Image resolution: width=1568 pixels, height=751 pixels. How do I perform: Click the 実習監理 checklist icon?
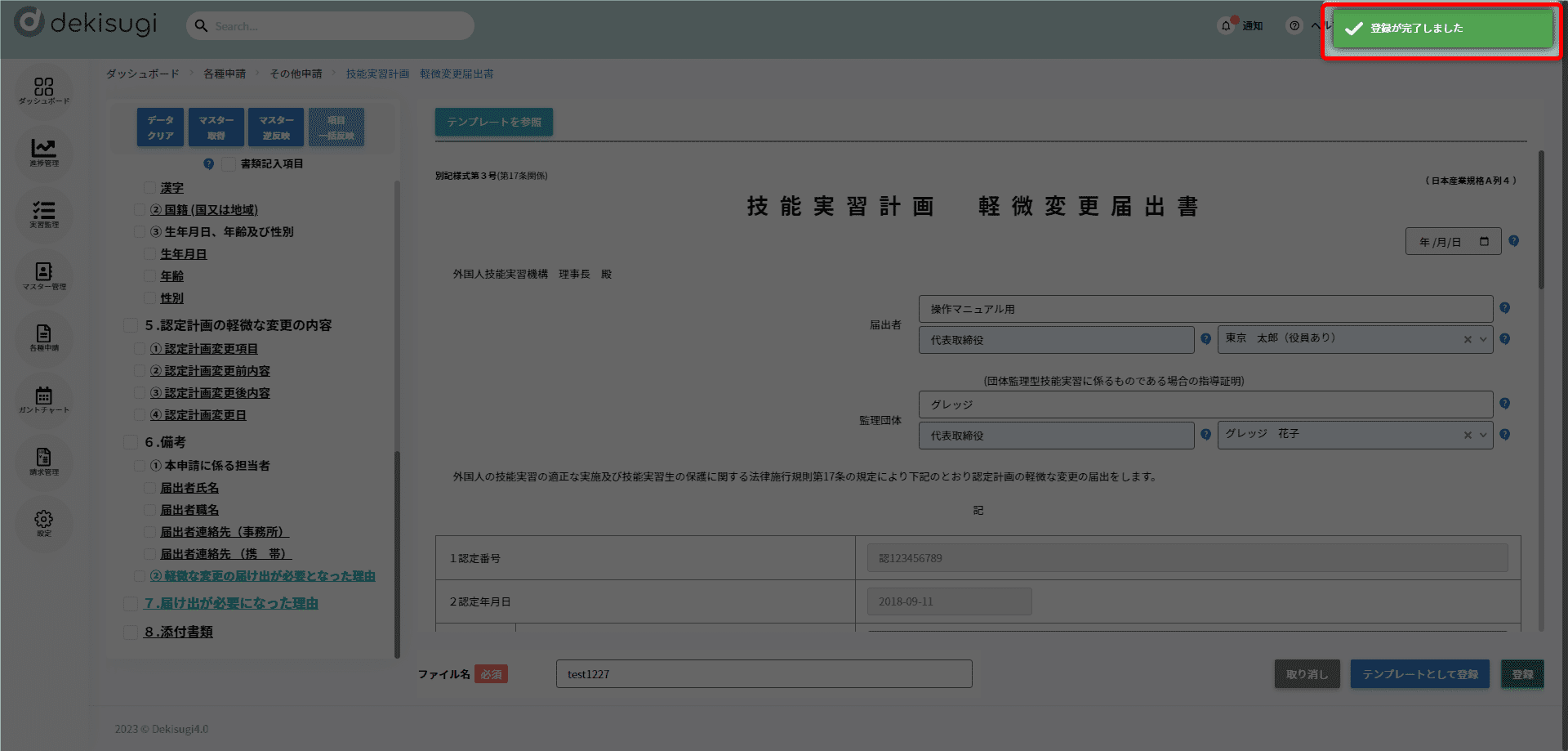click(44, 212)
